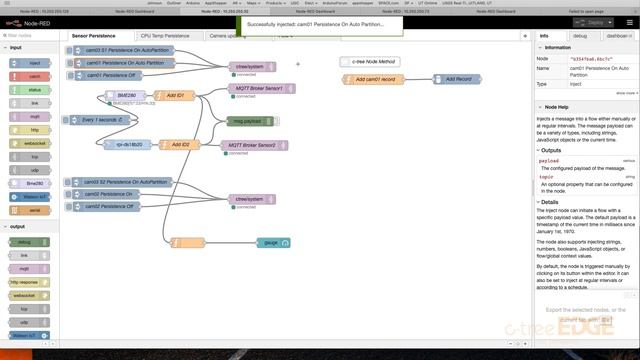Select the rpi-ds18b20 sensor node on canvas
640x360 pixels.
pos(127,144)
